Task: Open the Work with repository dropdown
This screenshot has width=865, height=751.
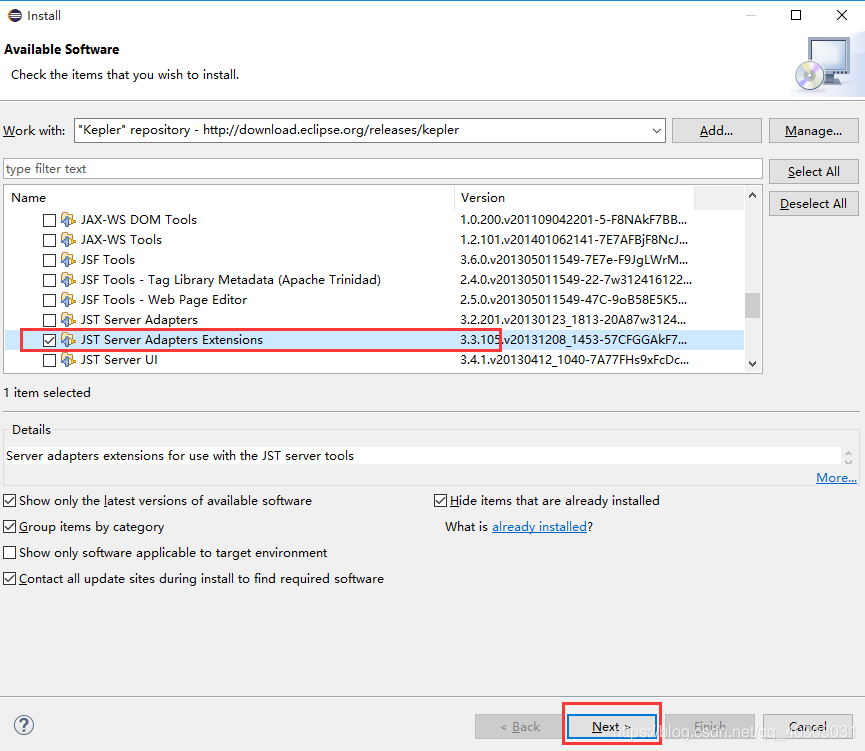Action: click(x=656, y=131)
